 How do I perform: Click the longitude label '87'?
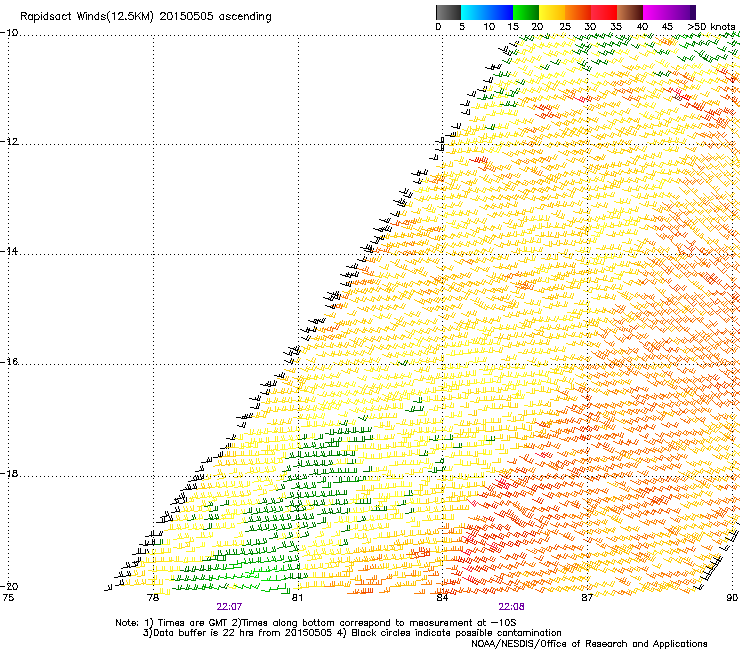click(587, 598)
